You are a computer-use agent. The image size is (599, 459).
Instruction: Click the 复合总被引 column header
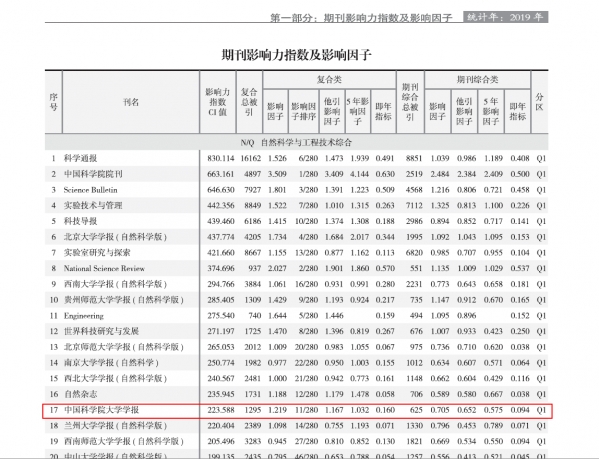coord(249,102)
